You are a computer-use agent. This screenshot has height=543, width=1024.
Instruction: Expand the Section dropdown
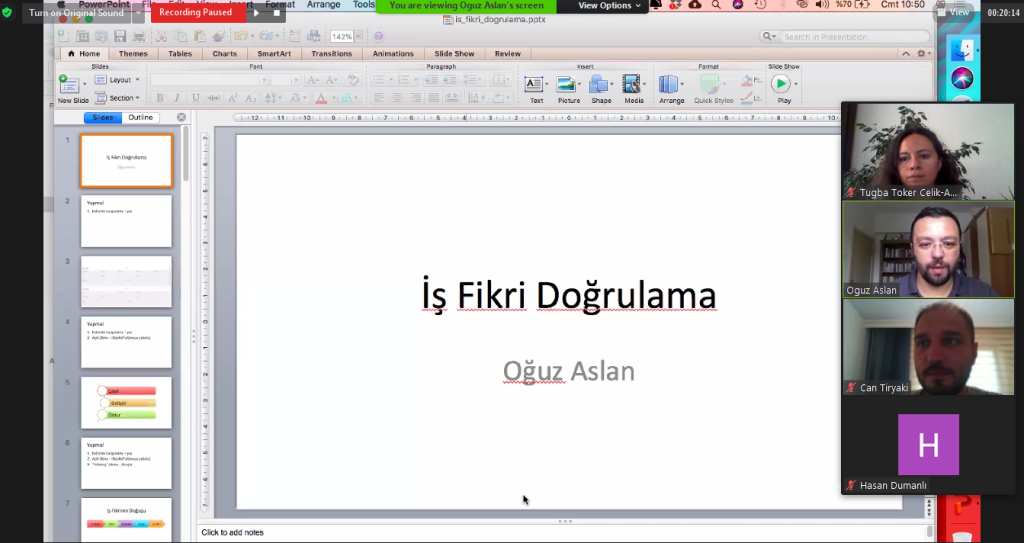(121, 98)
